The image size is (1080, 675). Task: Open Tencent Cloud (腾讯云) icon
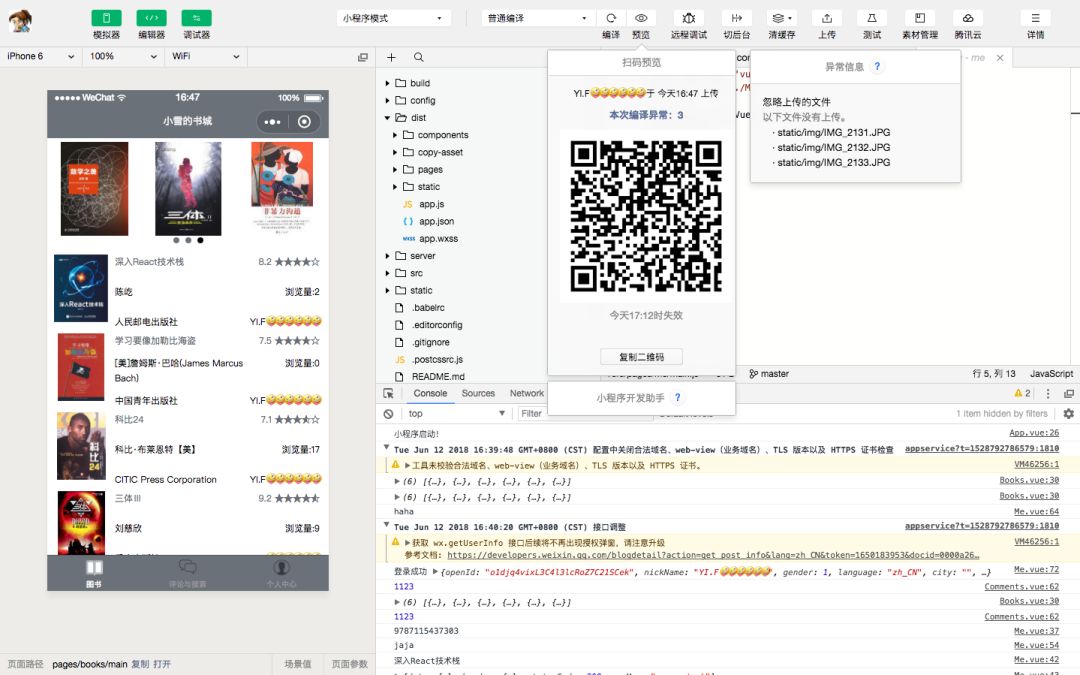(968, 18)
